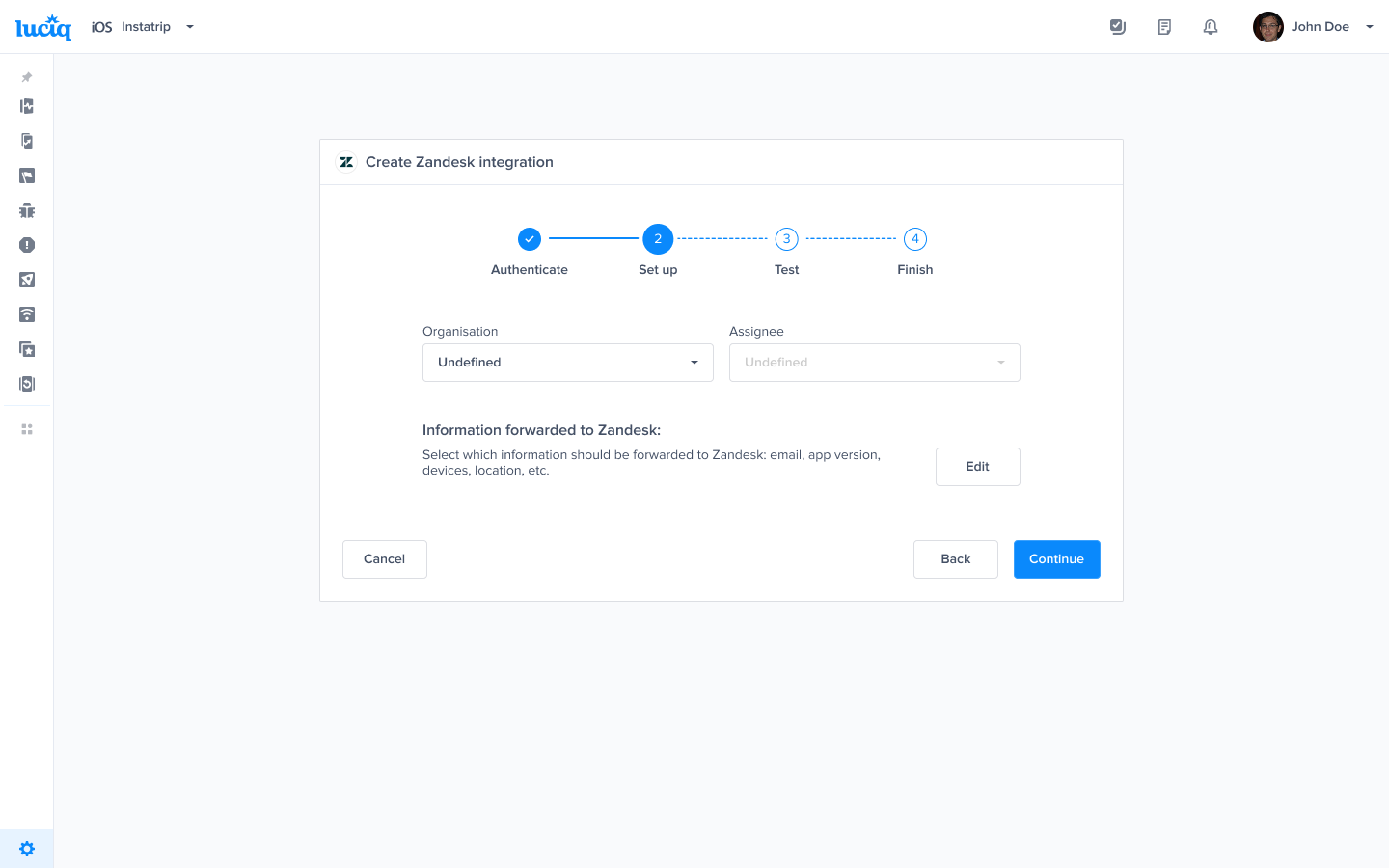Click the starred releases icon in sidebar
Screen dimensions: 1389x868
26,349
